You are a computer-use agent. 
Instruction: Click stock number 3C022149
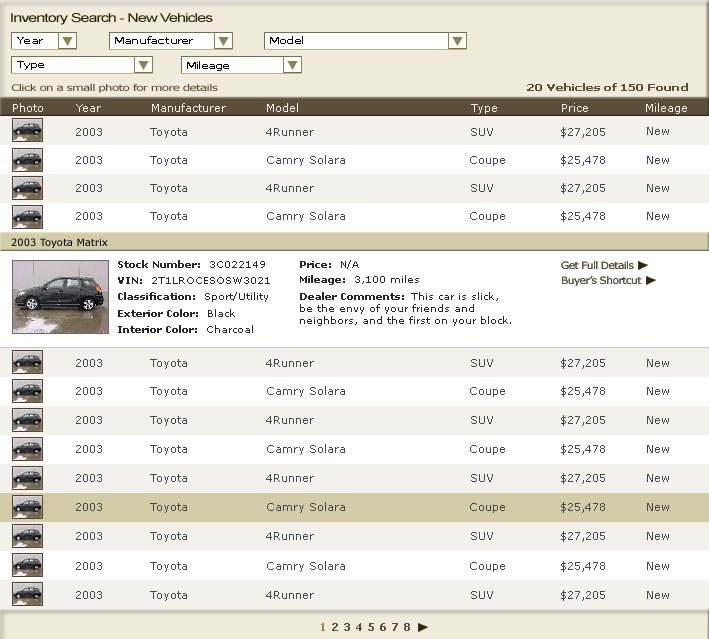(237, 265)
